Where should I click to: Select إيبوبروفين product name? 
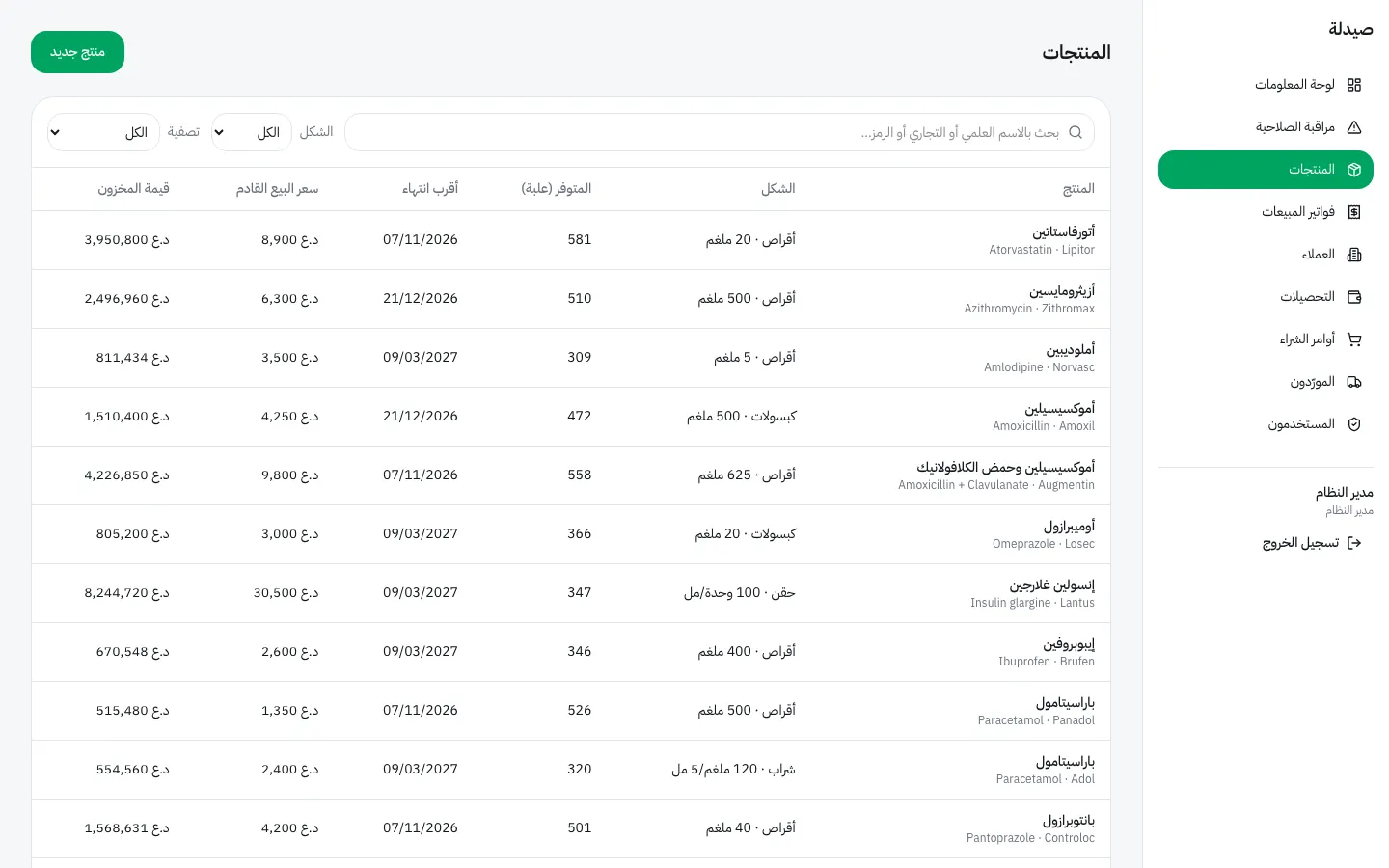1069,644
